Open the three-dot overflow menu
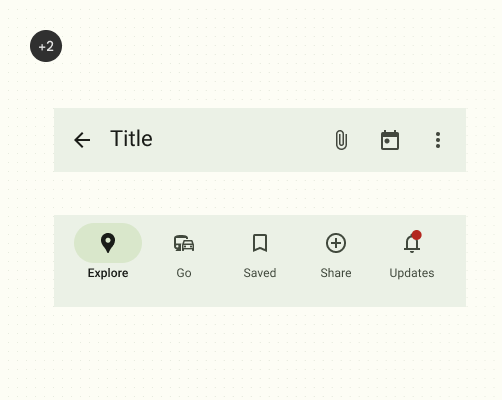The width and height of the screenshot is (502, 400). point(438,140)
